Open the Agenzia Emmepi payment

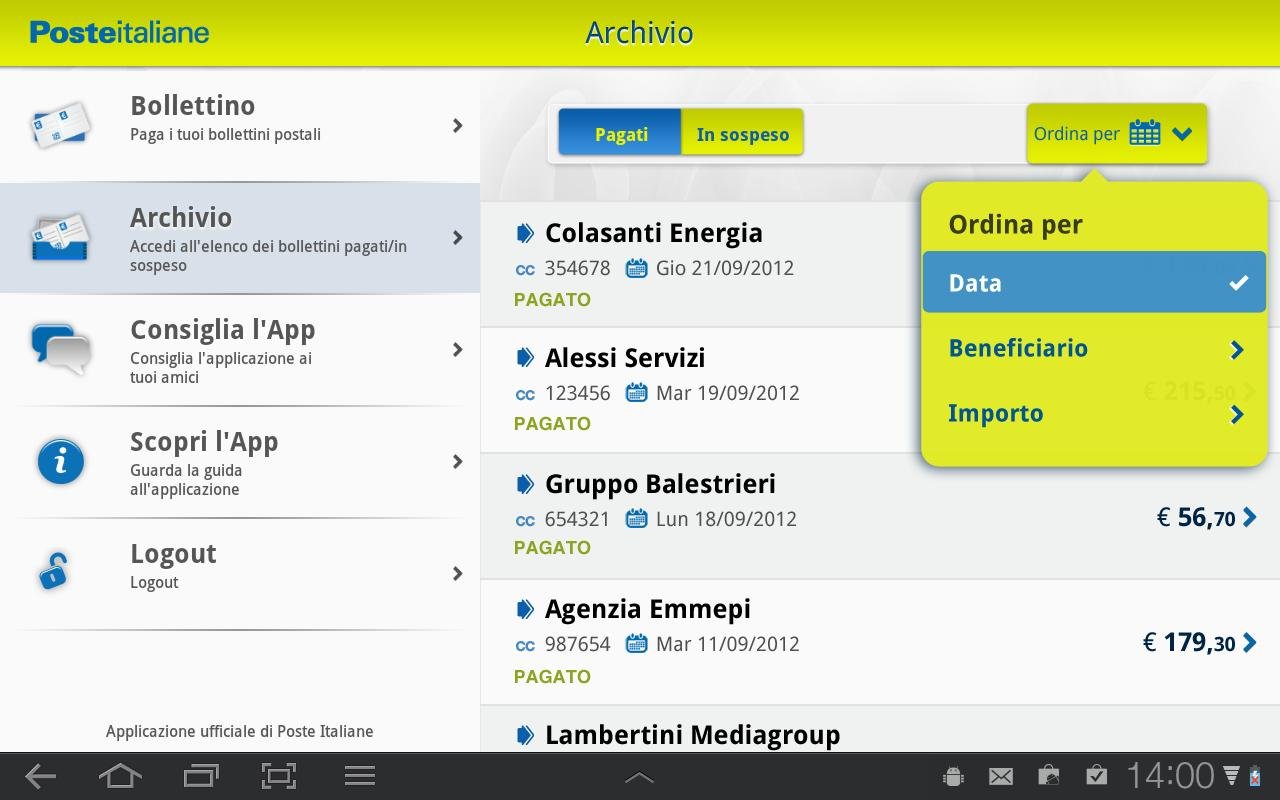click(880, 642)
